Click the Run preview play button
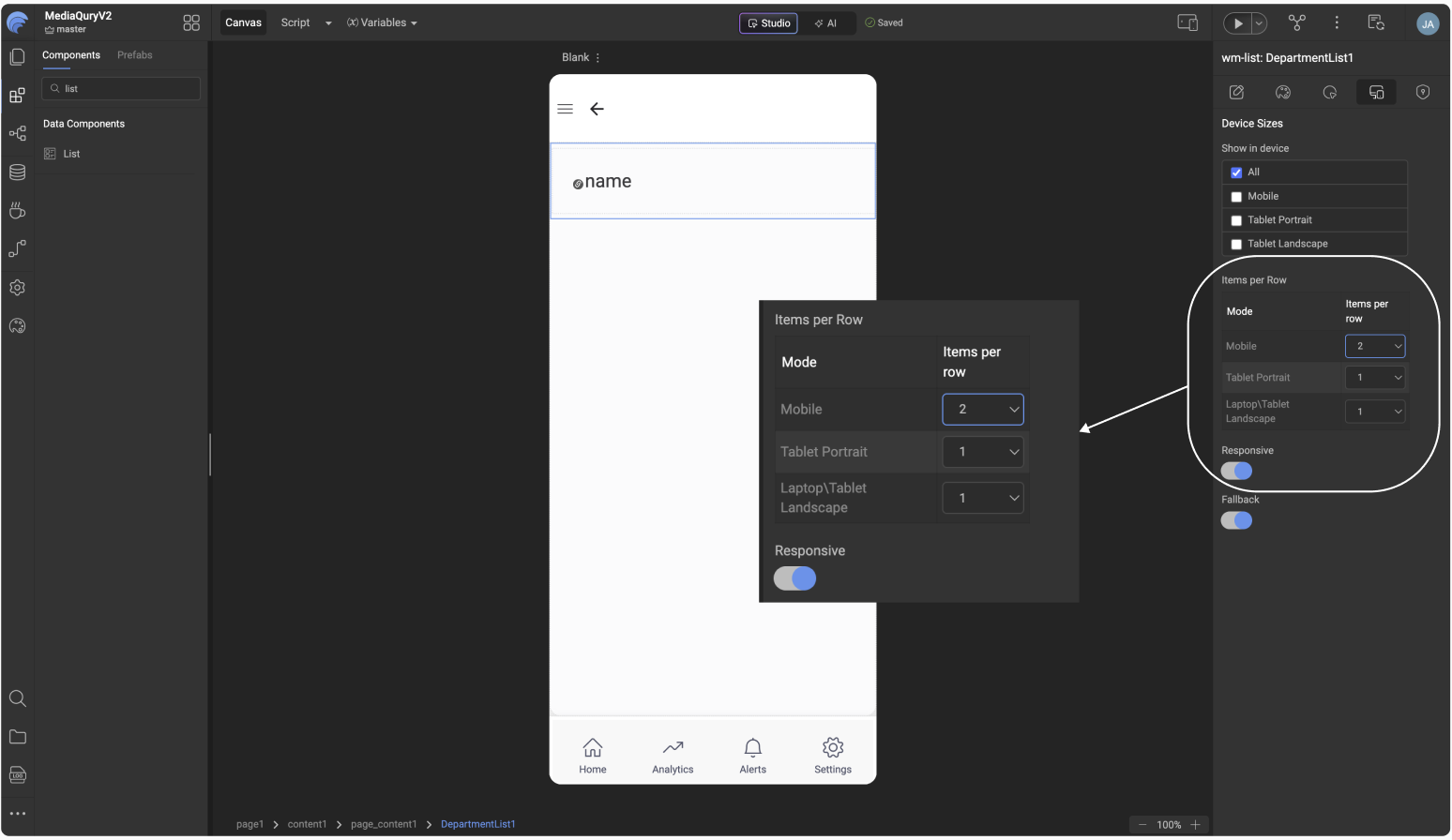 tap(1238, 23)
